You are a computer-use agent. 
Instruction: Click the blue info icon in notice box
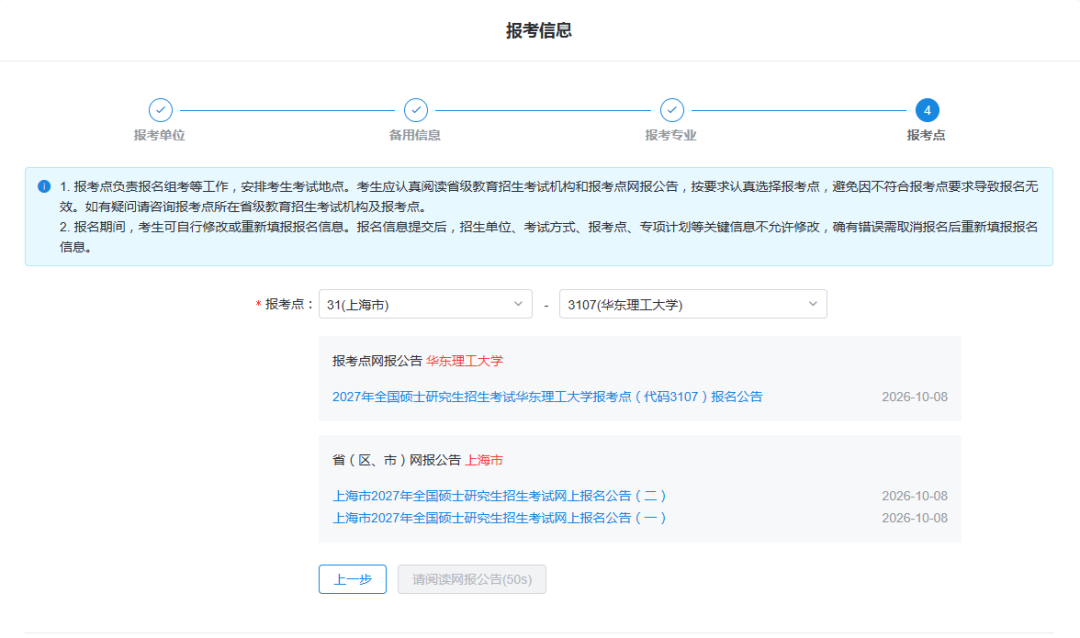coord(44,187)
